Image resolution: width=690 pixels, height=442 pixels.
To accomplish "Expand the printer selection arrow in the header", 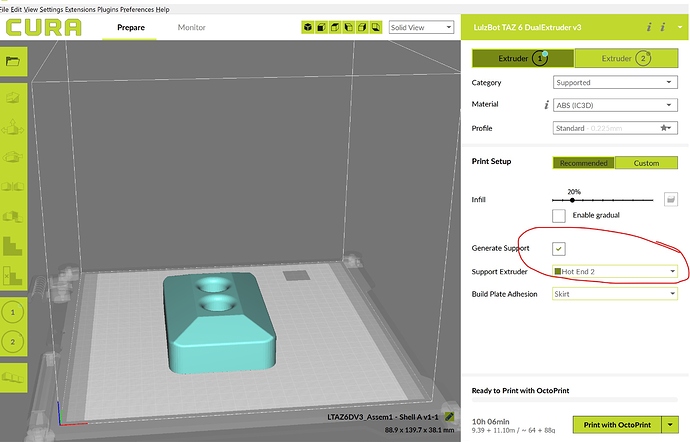I will click(680, 27).
